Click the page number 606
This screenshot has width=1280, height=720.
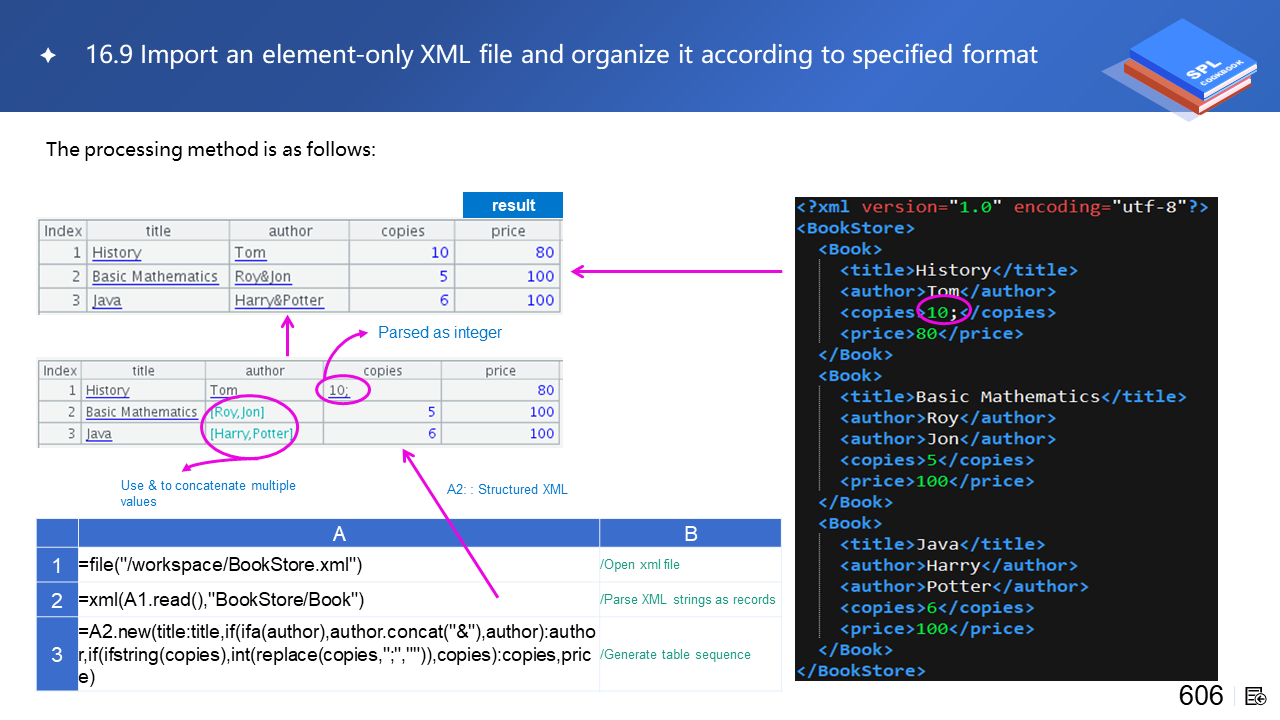[x=1200, y=696]
